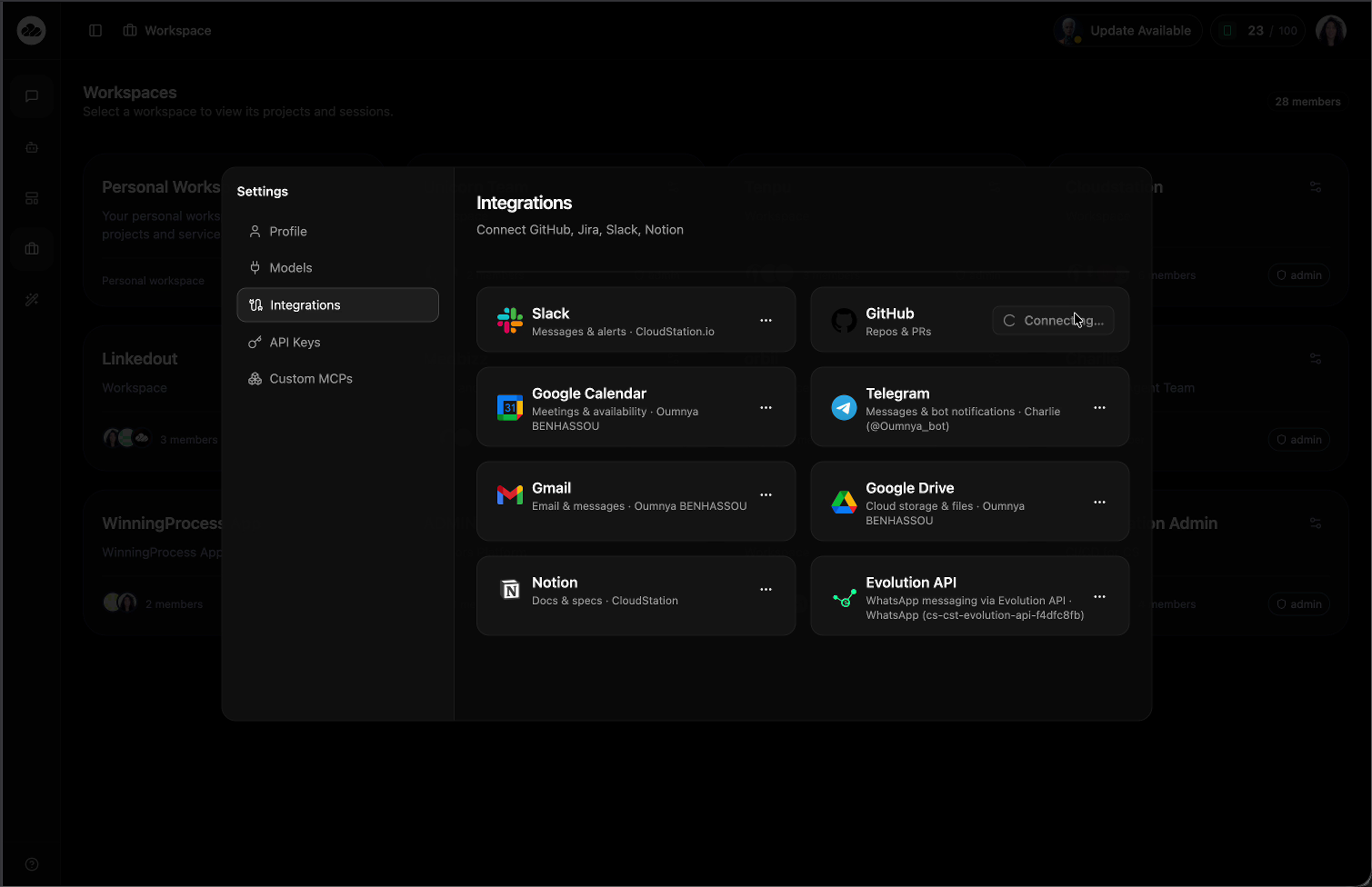Open the robot agents icon in left rail
The height and width of the screenshot is (887, 1372).
[32, 147]
